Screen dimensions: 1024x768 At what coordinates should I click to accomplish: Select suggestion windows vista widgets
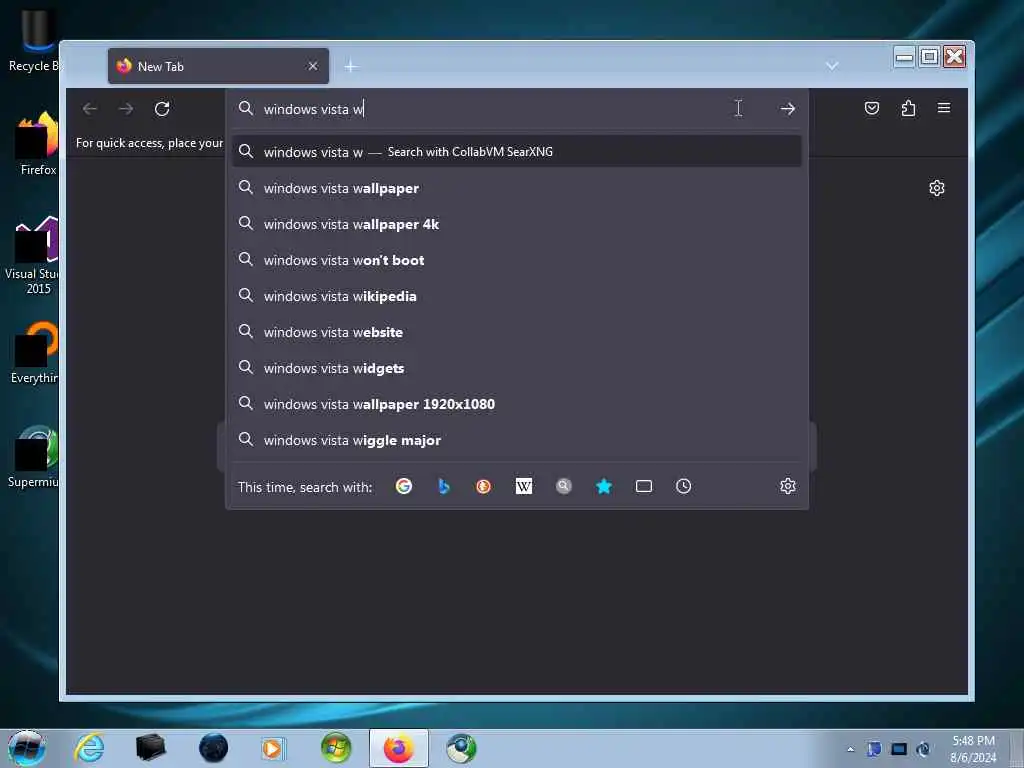[x=517, y=368]
